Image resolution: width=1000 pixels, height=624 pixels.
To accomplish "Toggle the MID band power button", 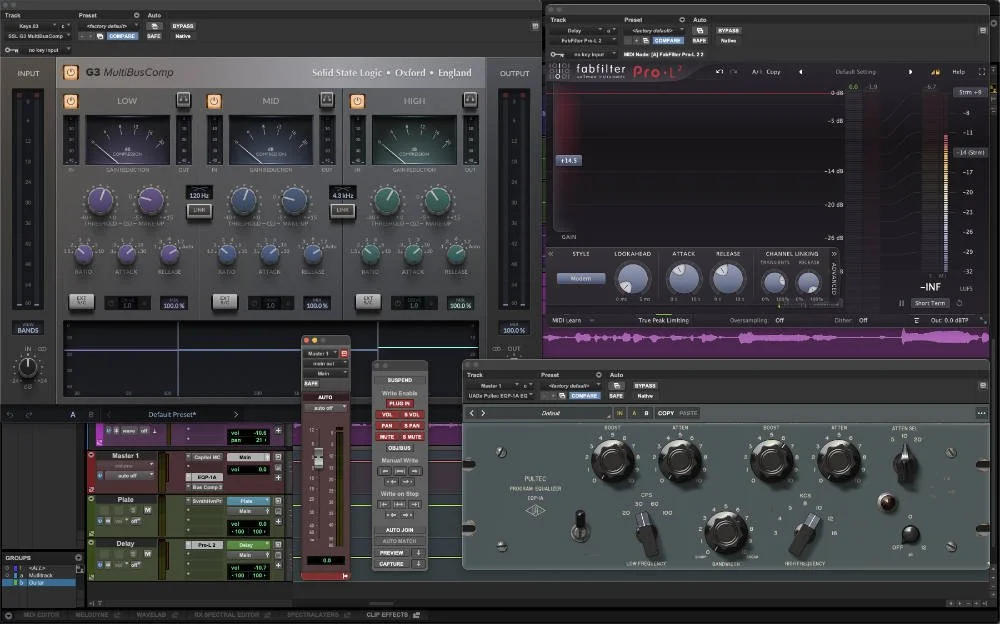I will tap(214, 101).
